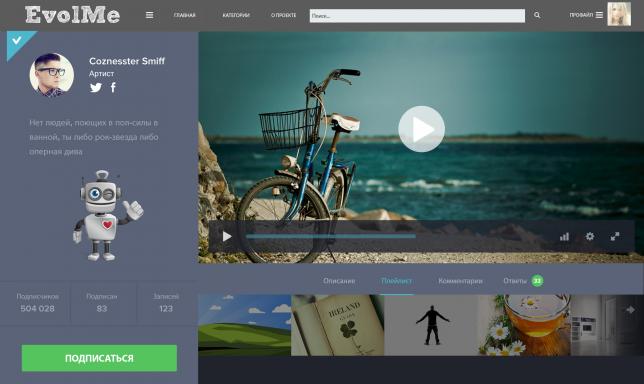Open Coznesster Smiff's Facebook page
The image size is (644, 384).
(113, 87)
